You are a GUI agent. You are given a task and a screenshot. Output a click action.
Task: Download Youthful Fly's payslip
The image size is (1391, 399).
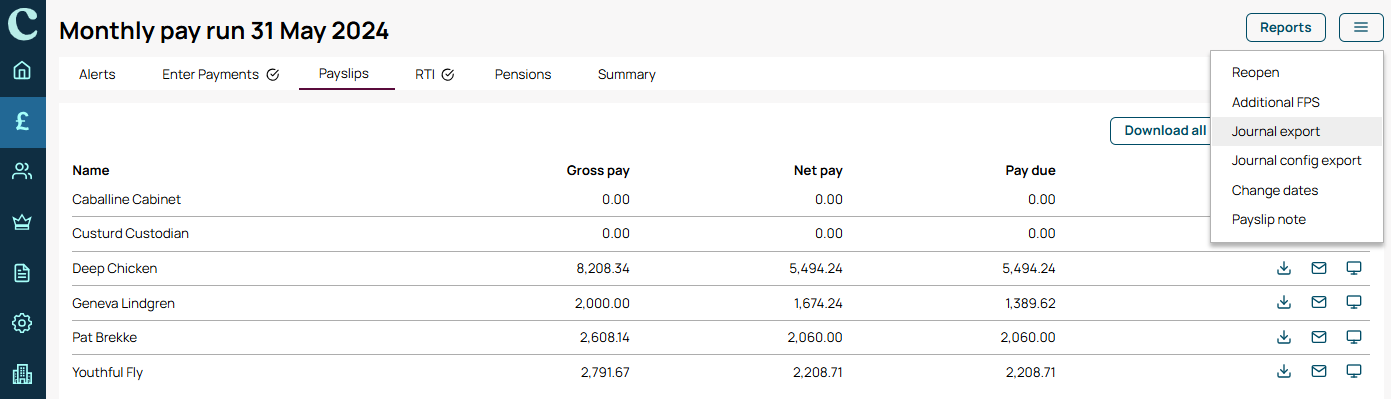pos(1284,372)
